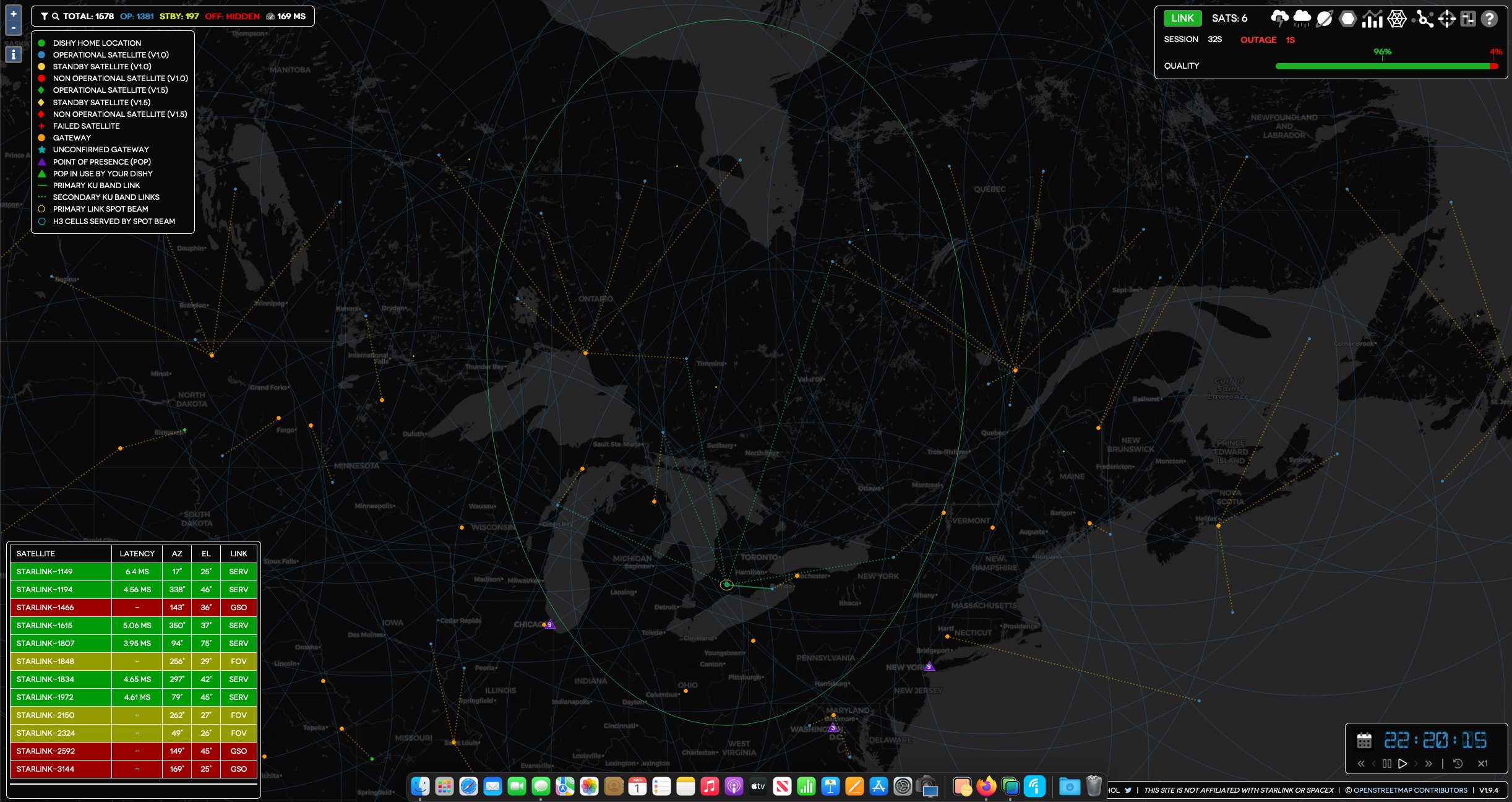Zoom in the map with plus button
1512x802 pixels.
pos(14,14)
